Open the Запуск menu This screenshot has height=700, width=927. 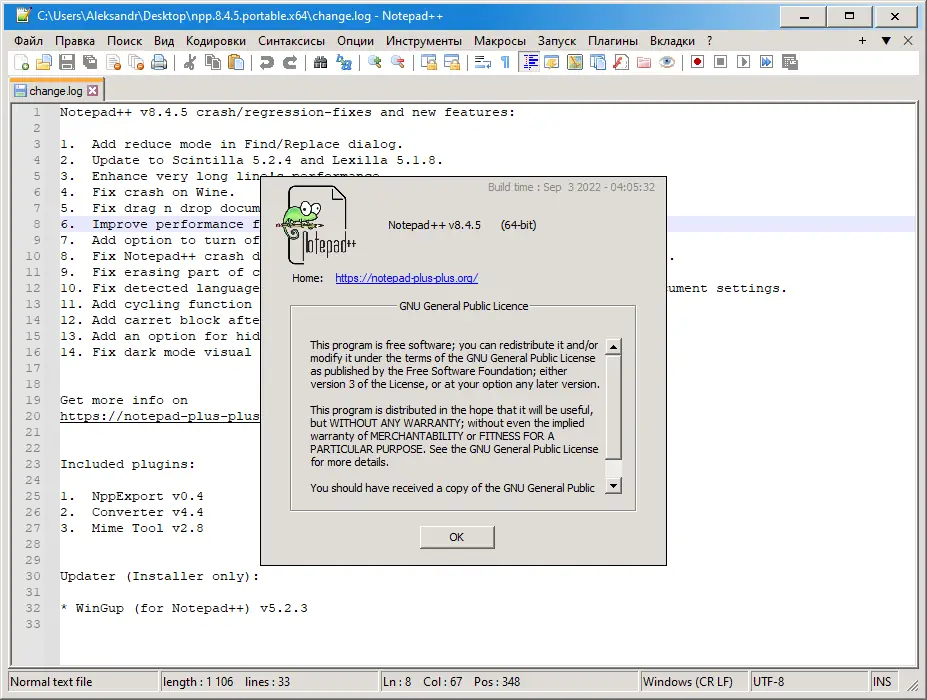coord(557,41)
